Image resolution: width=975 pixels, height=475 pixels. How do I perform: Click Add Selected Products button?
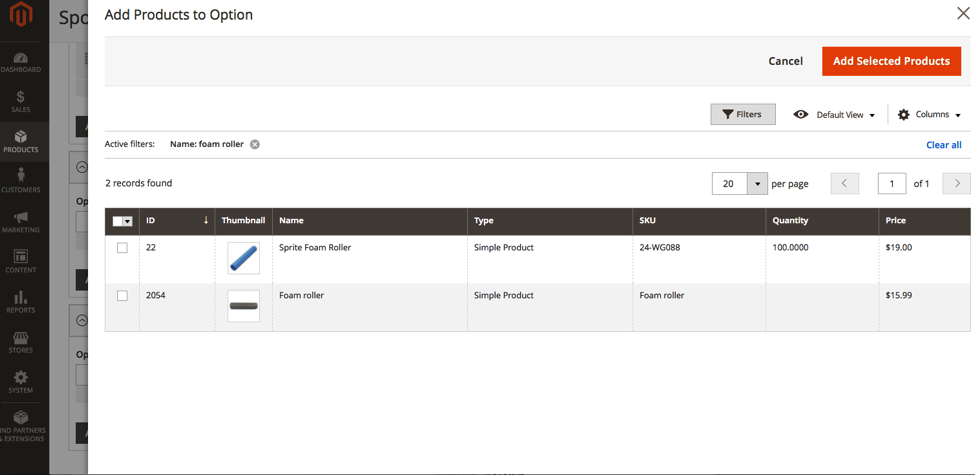tap(891, 61)
